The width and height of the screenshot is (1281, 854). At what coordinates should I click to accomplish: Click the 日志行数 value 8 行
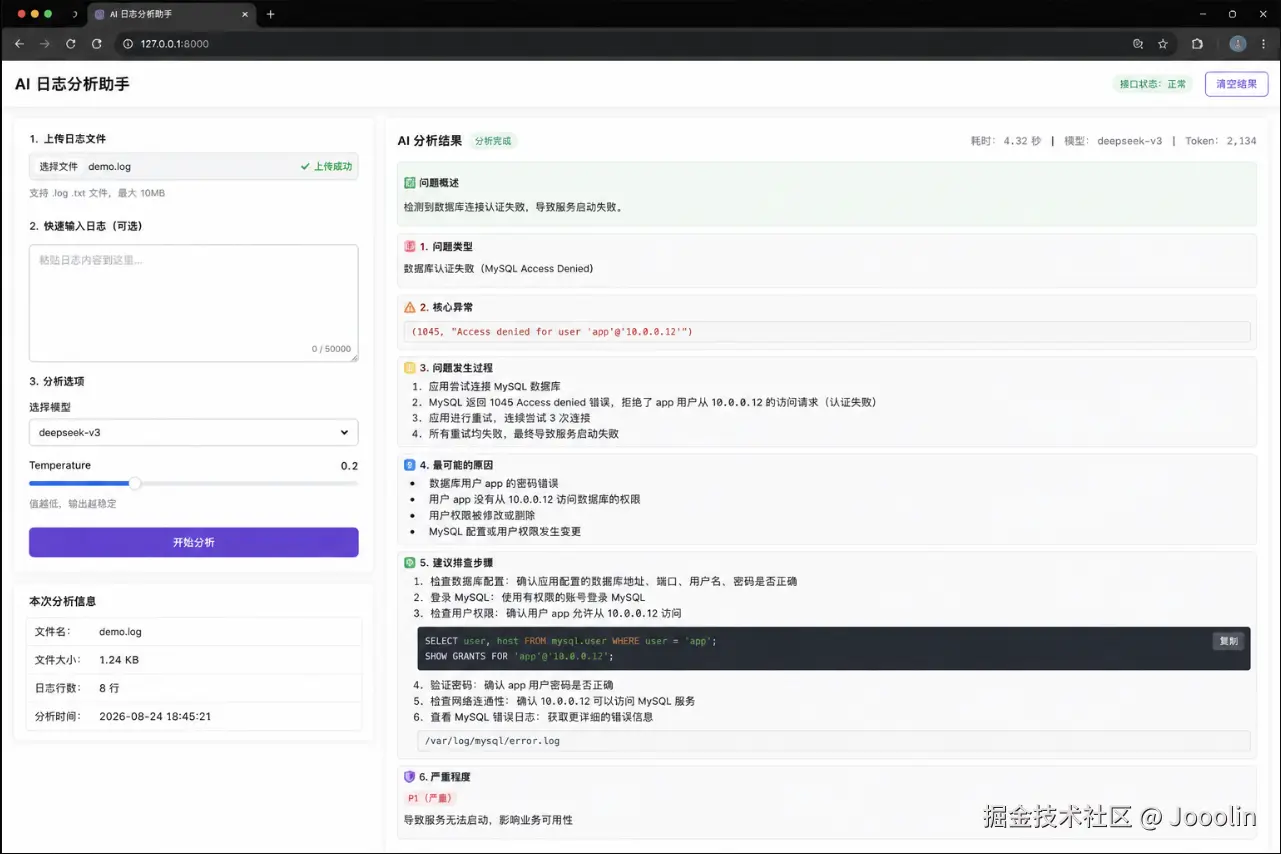pos(109,688)
